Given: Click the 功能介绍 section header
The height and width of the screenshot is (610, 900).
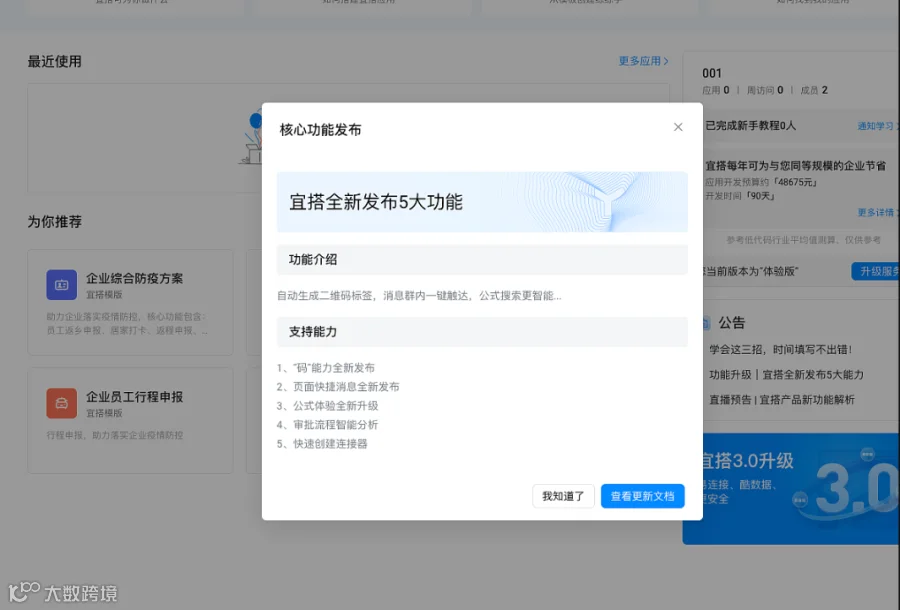Looking at the screenshot, I should [482, 259].
